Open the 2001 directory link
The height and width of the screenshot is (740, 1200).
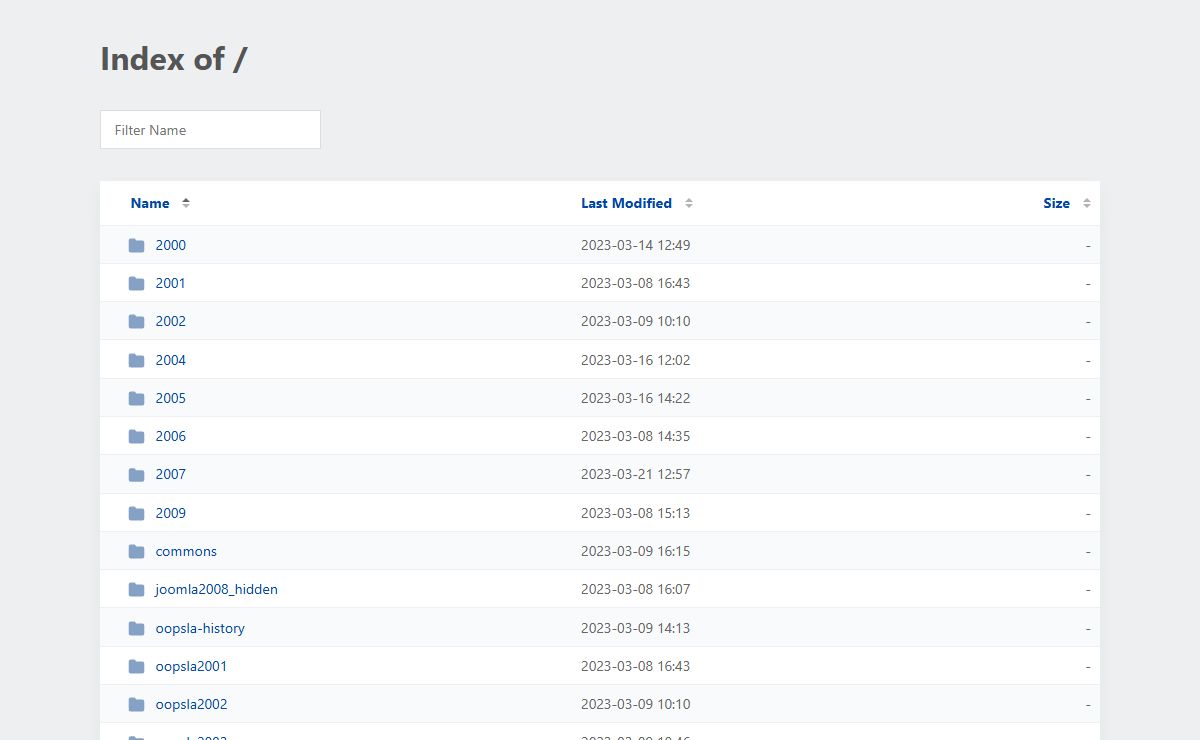171,283
